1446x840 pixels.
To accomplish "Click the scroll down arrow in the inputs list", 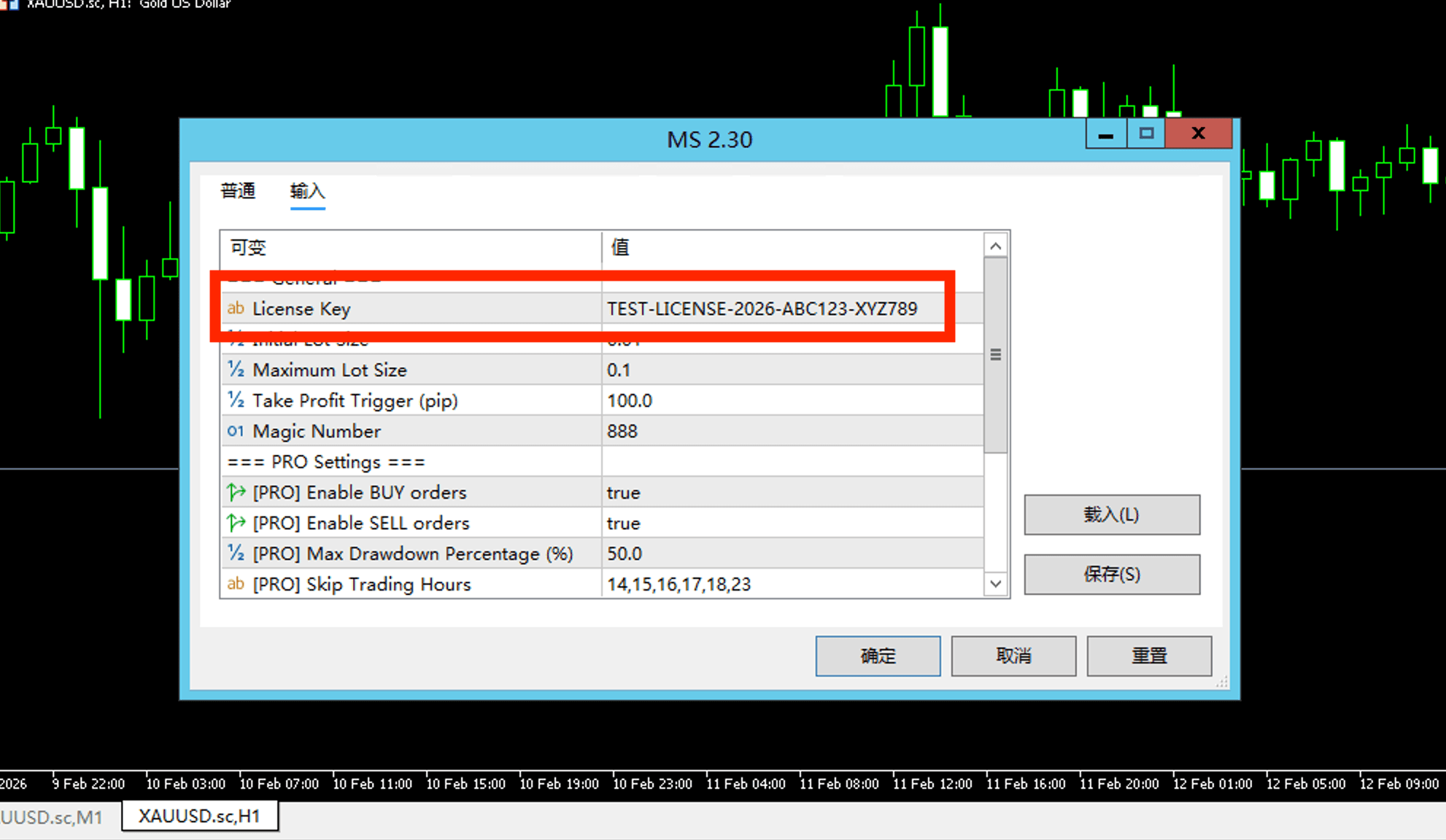I will 995,584.
